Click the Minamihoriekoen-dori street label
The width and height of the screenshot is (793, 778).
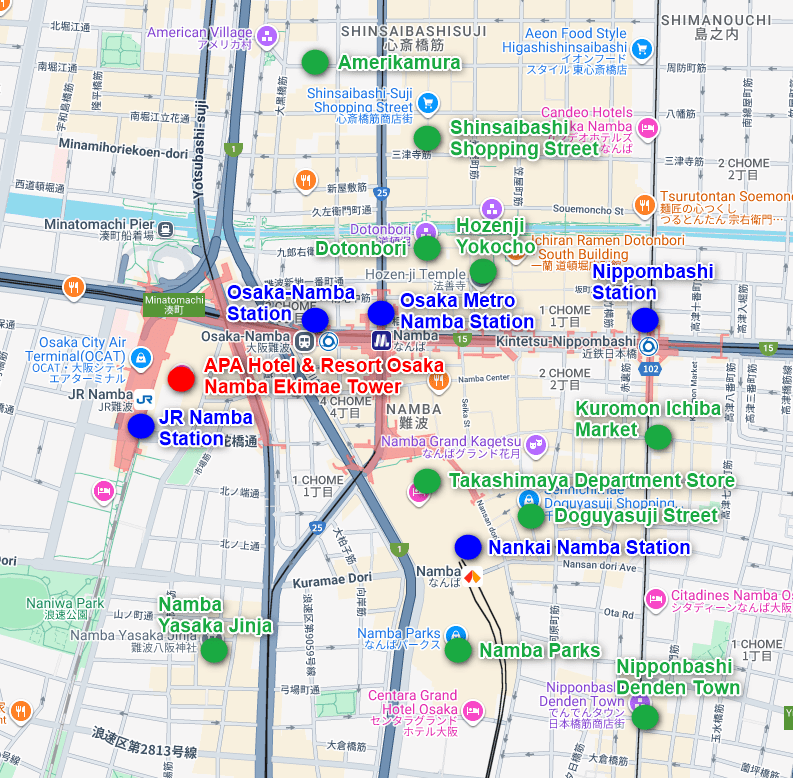tap(123, 148)
